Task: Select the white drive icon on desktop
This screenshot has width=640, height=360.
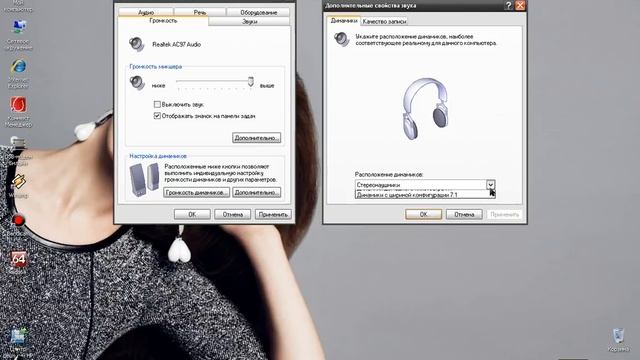Action: click(x=18, y=142)
